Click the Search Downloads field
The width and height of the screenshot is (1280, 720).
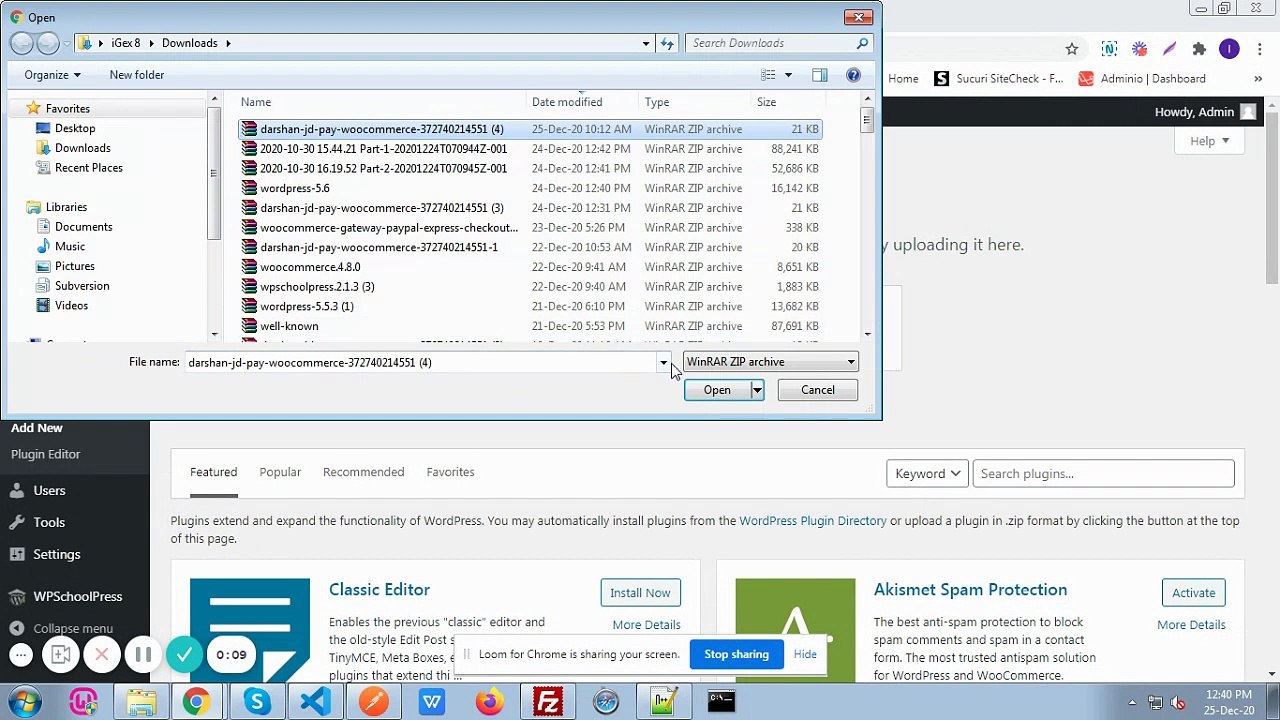770,43
